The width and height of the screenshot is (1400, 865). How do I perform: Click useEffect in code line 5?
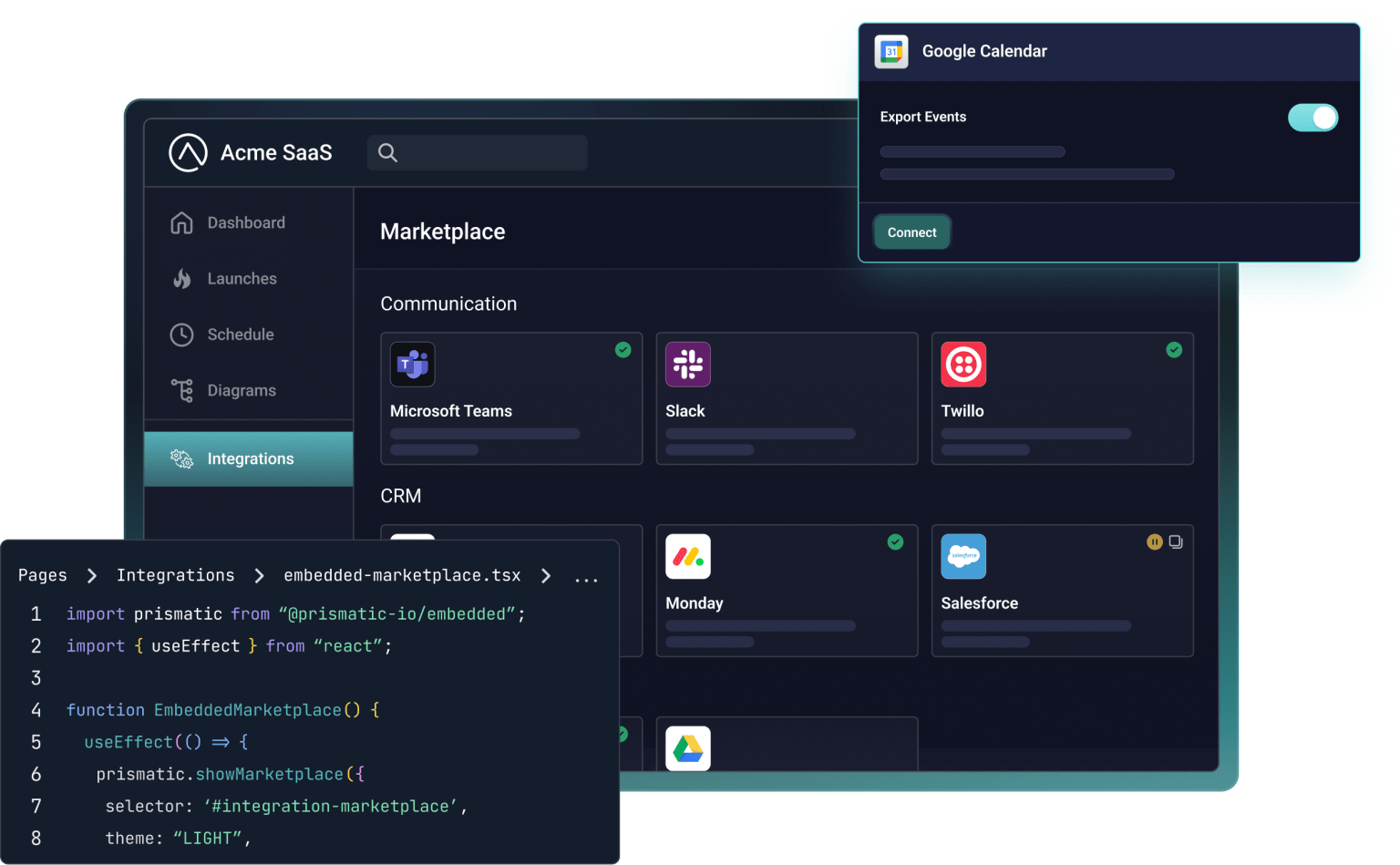point(129,742)
